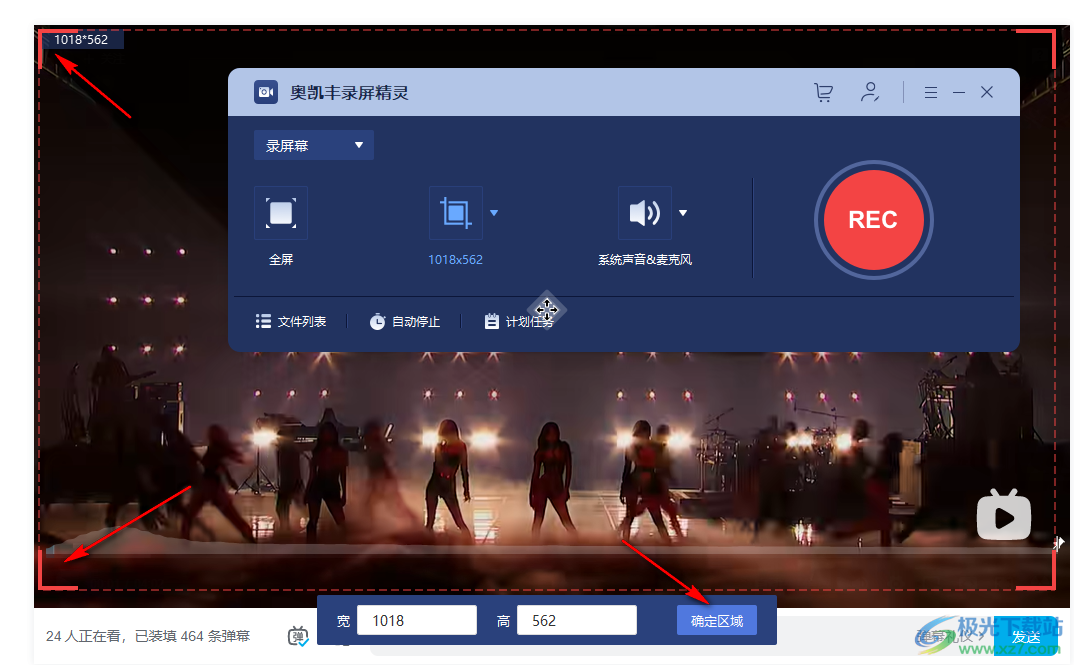Click the TV play logo on video
Viewport: 1074px width, 665px height.
tap(1003, 514)
